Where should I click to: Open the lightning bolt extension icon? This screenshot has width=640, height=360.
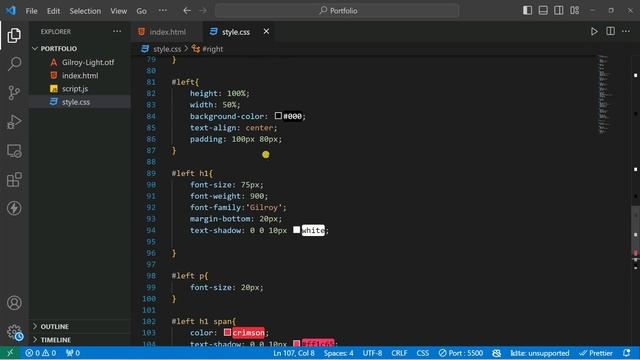point(14,208)
